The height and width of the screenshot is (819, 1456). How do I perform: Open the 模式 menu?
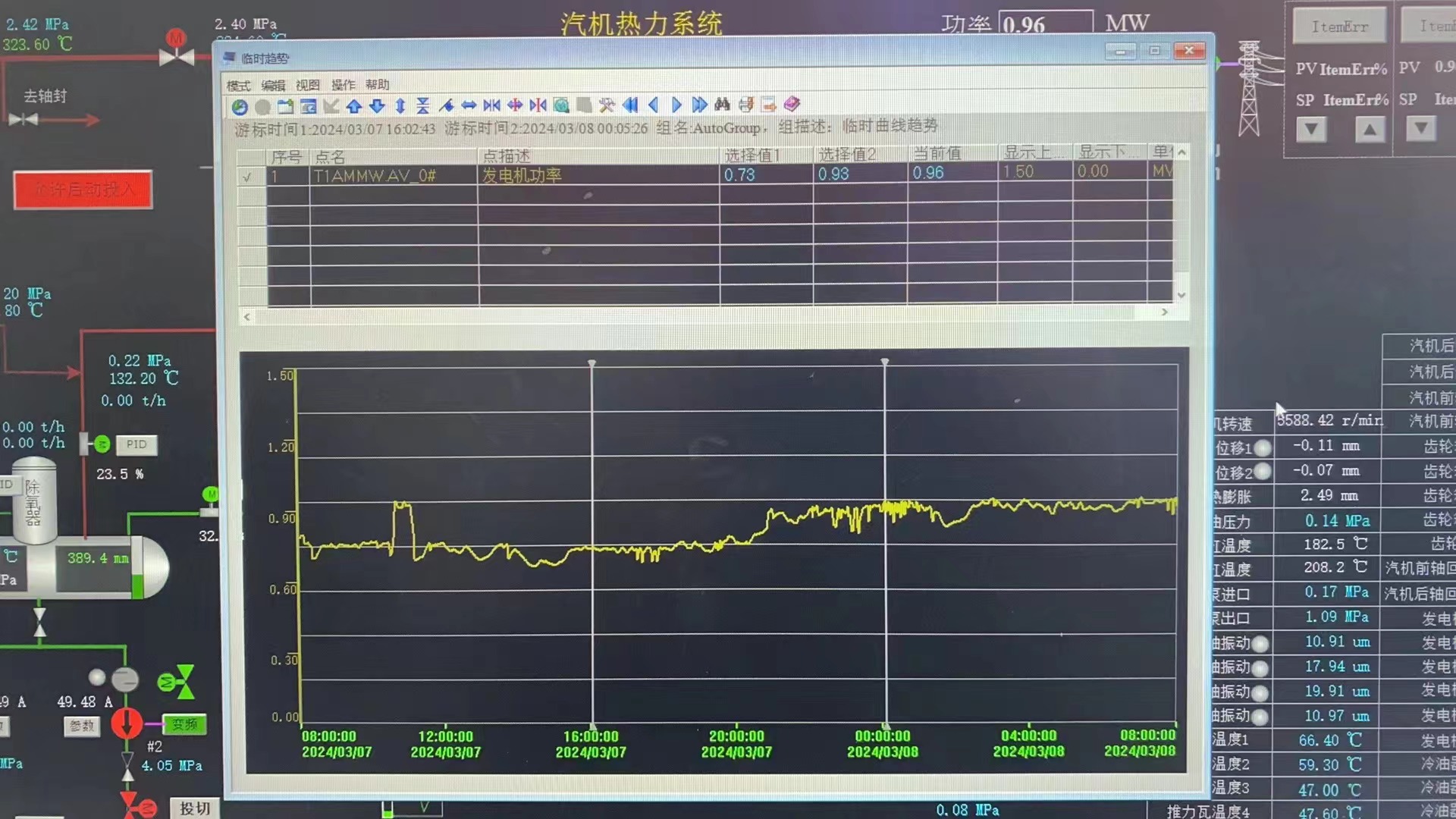pos(238,86)
